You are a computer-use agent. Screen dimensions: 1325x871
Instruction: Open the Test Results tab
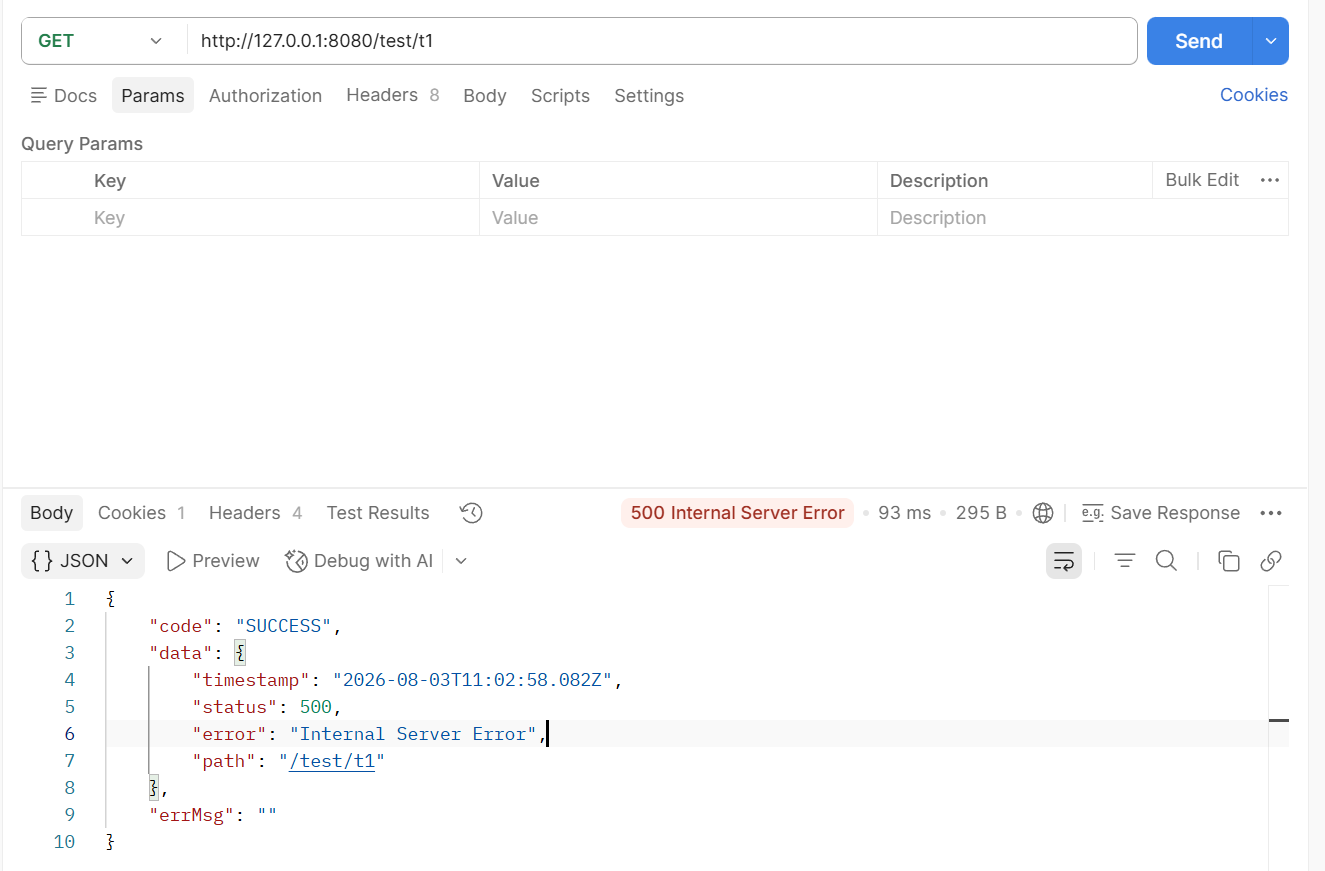(378, 513)
